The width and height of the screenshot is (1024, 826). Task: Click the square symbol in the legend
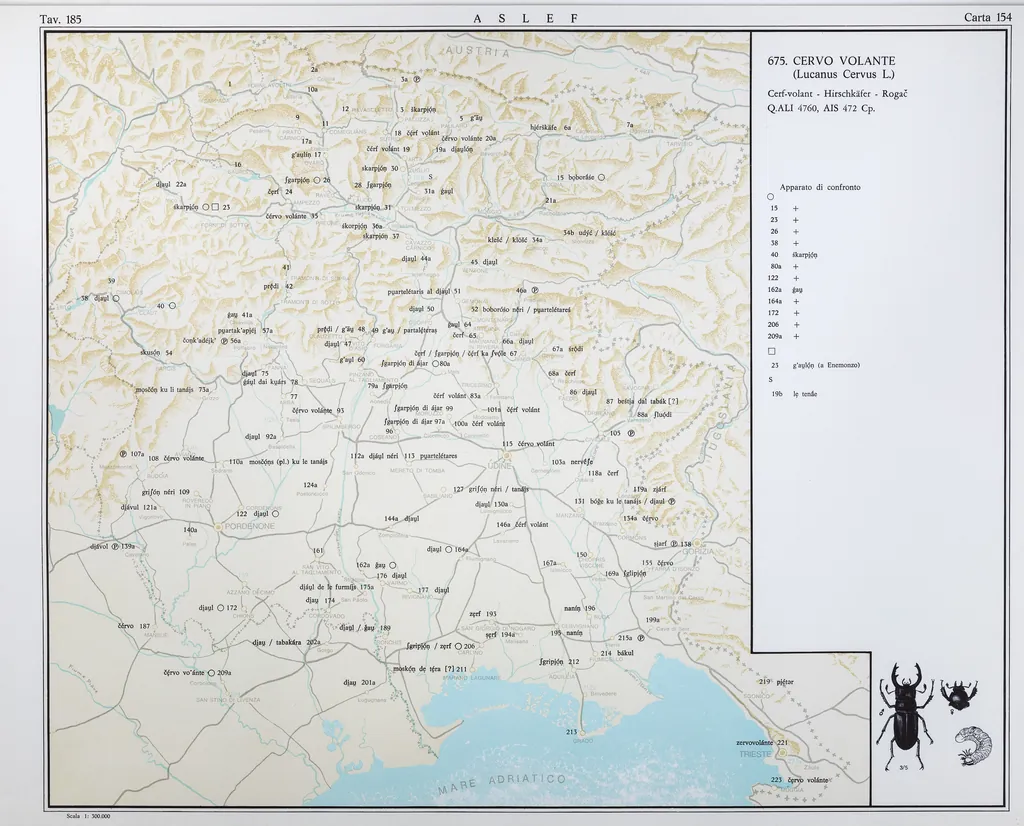771,352
